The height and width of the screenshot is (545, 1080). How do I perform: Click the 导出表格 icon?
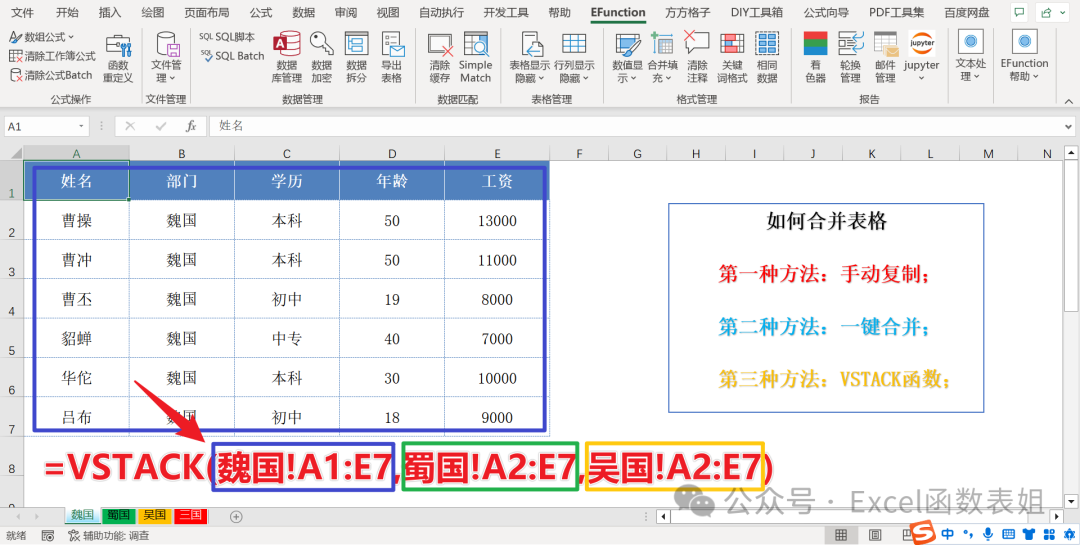[392, 45]
